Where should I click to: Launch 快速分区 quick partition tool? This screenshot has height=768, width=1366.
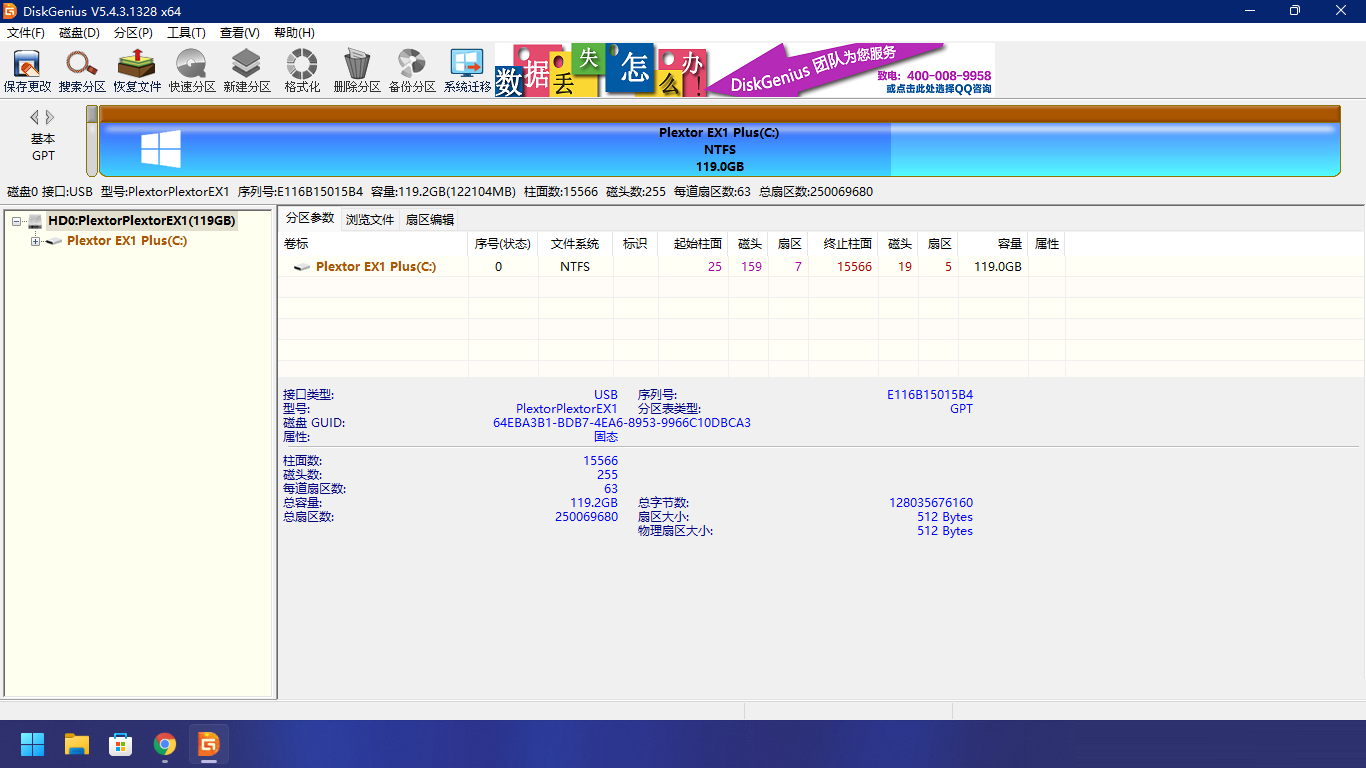click(192, 70)
